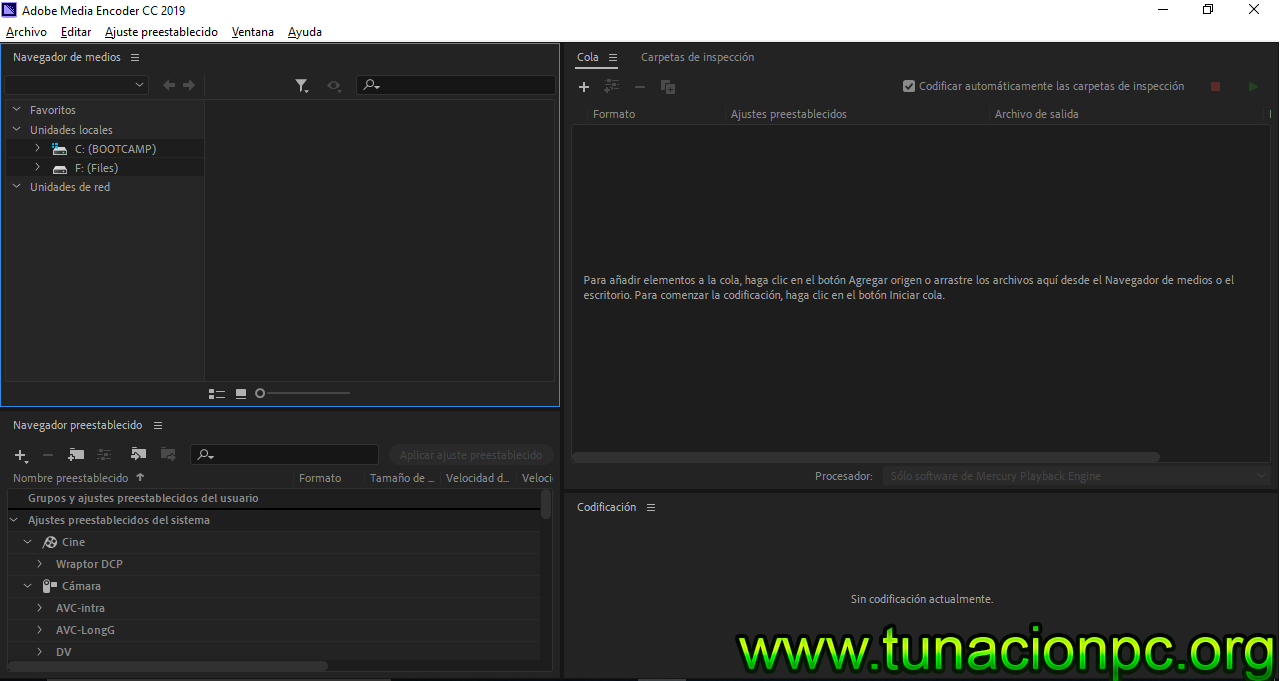Add output settings icon in the queue
Viewport: 1280px width, 681px height.
612,87
